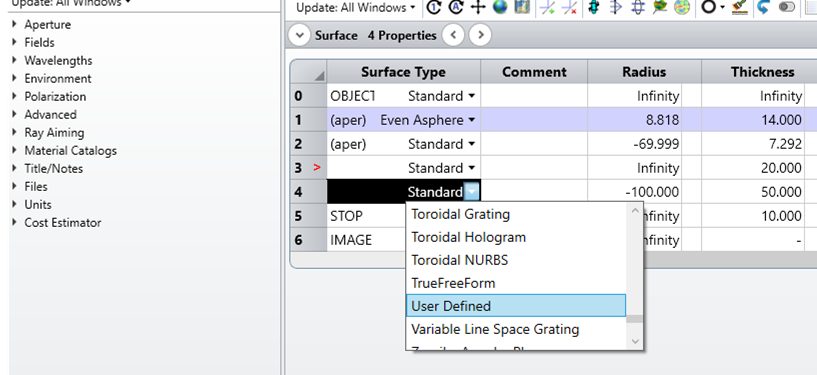817x375 pixels.
Task: Flip the gray toggle switch in the toolbar
Action: pyautogui.click(x=787, y=7)
